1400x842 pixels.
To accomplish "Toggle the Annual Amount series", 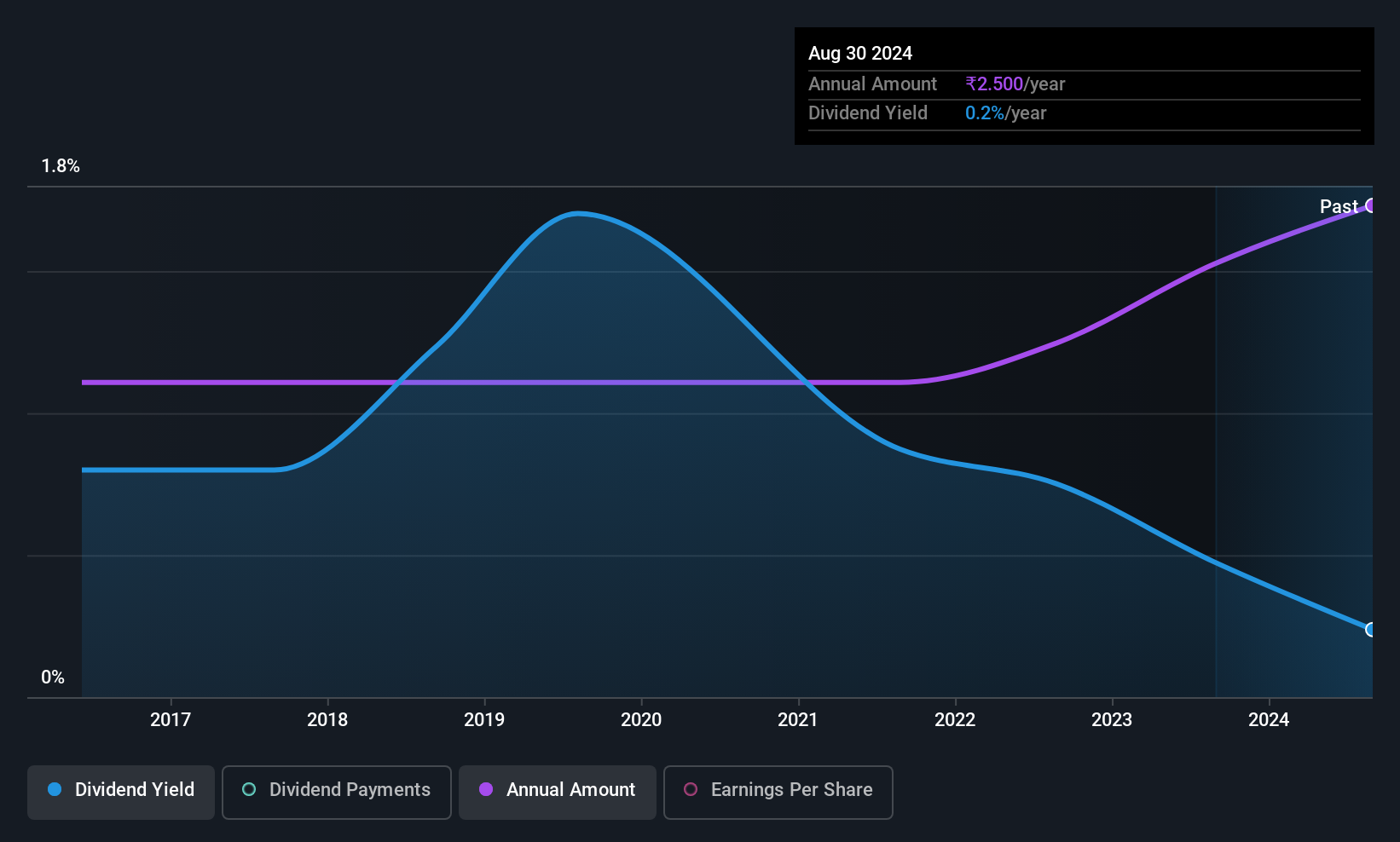I will (x=558, y=793).
